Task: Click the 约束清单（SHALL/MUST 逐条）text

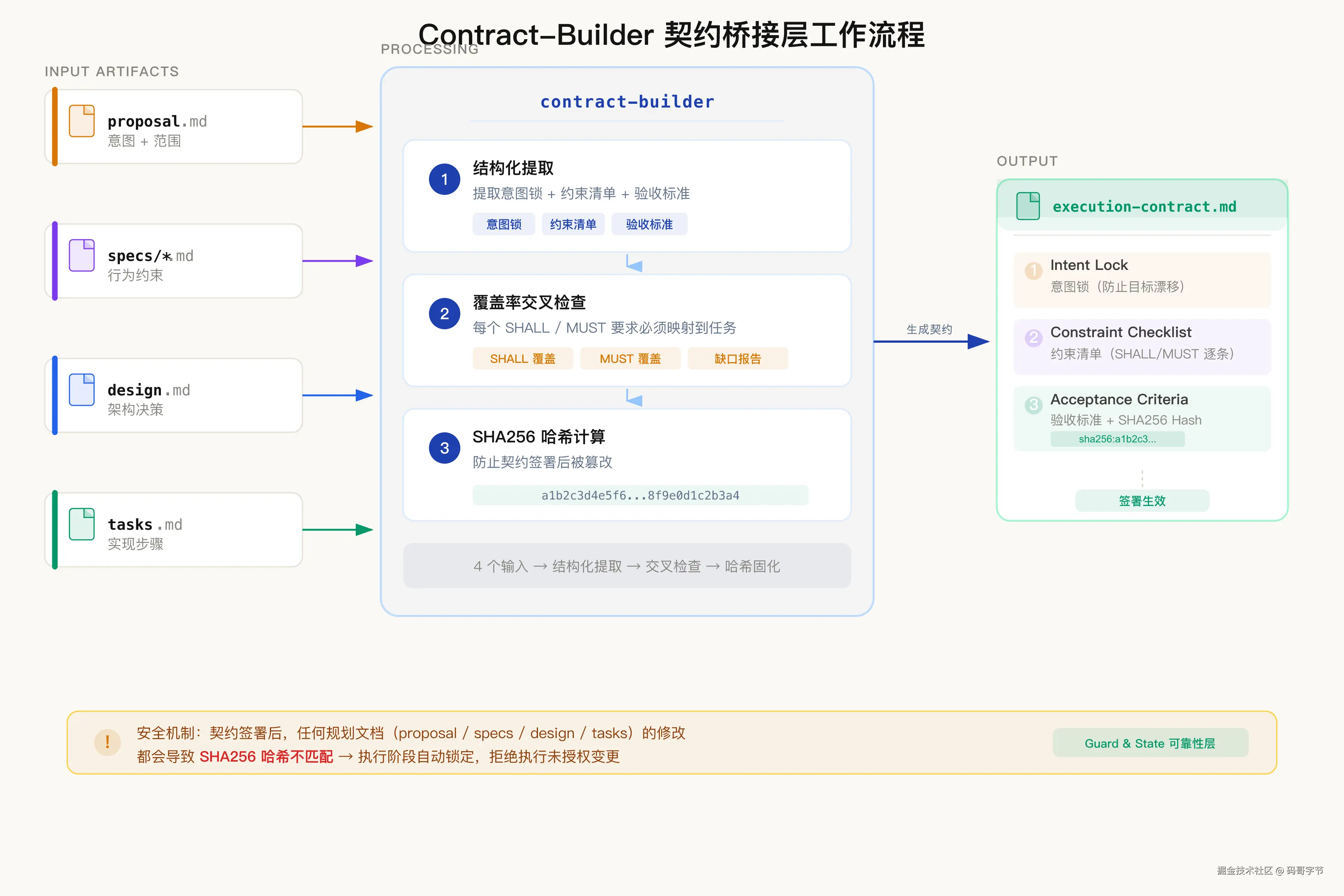Action: click(x=1142, y=354)
